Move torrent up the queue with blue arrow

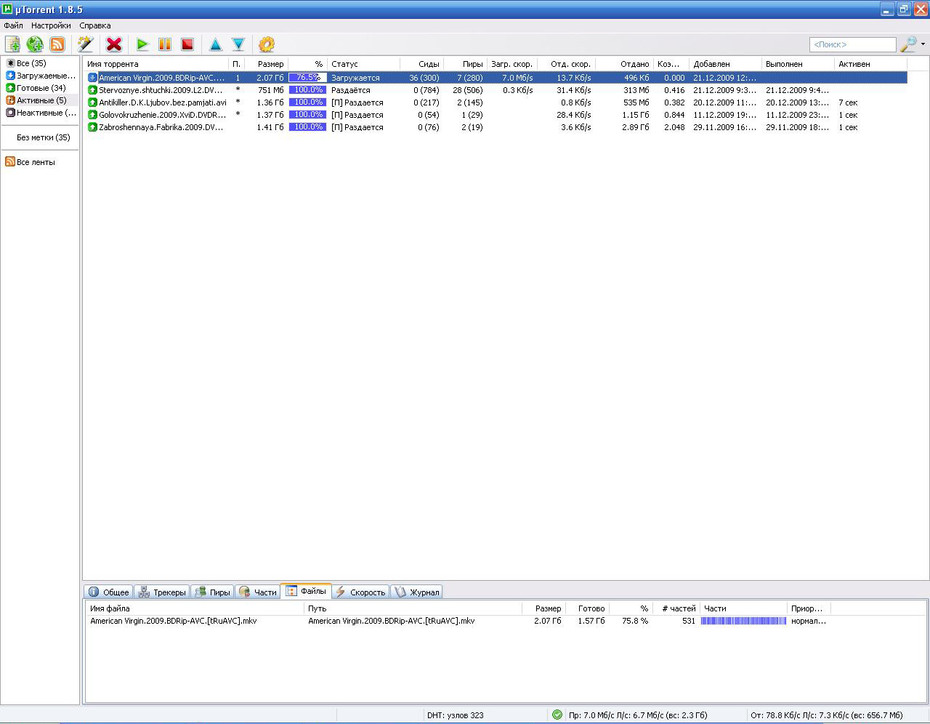pos(216,44)
